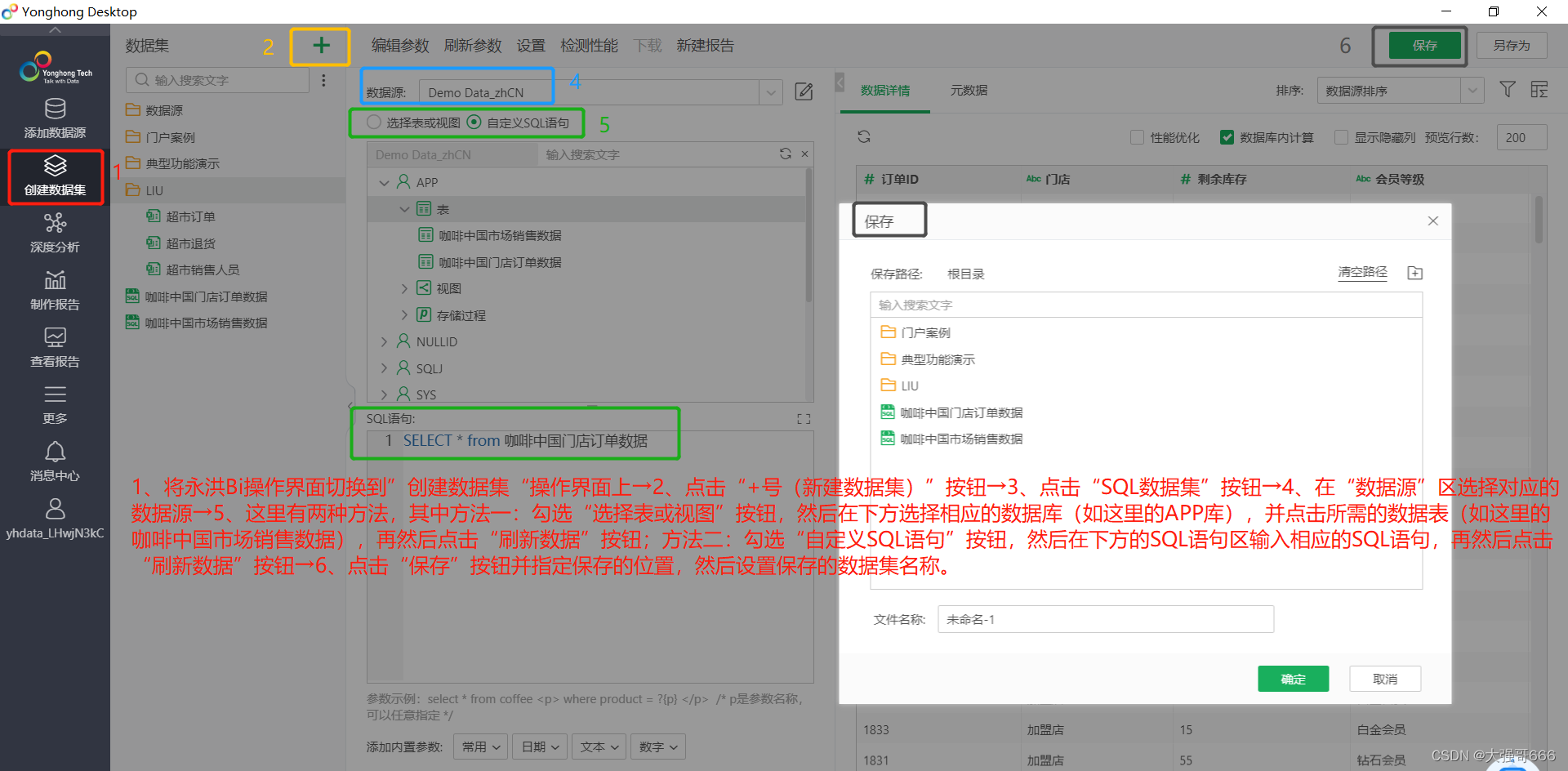
Task: Open the 日期 parameter dropdown
Action: pyautogui.click(x=540, y=746)
